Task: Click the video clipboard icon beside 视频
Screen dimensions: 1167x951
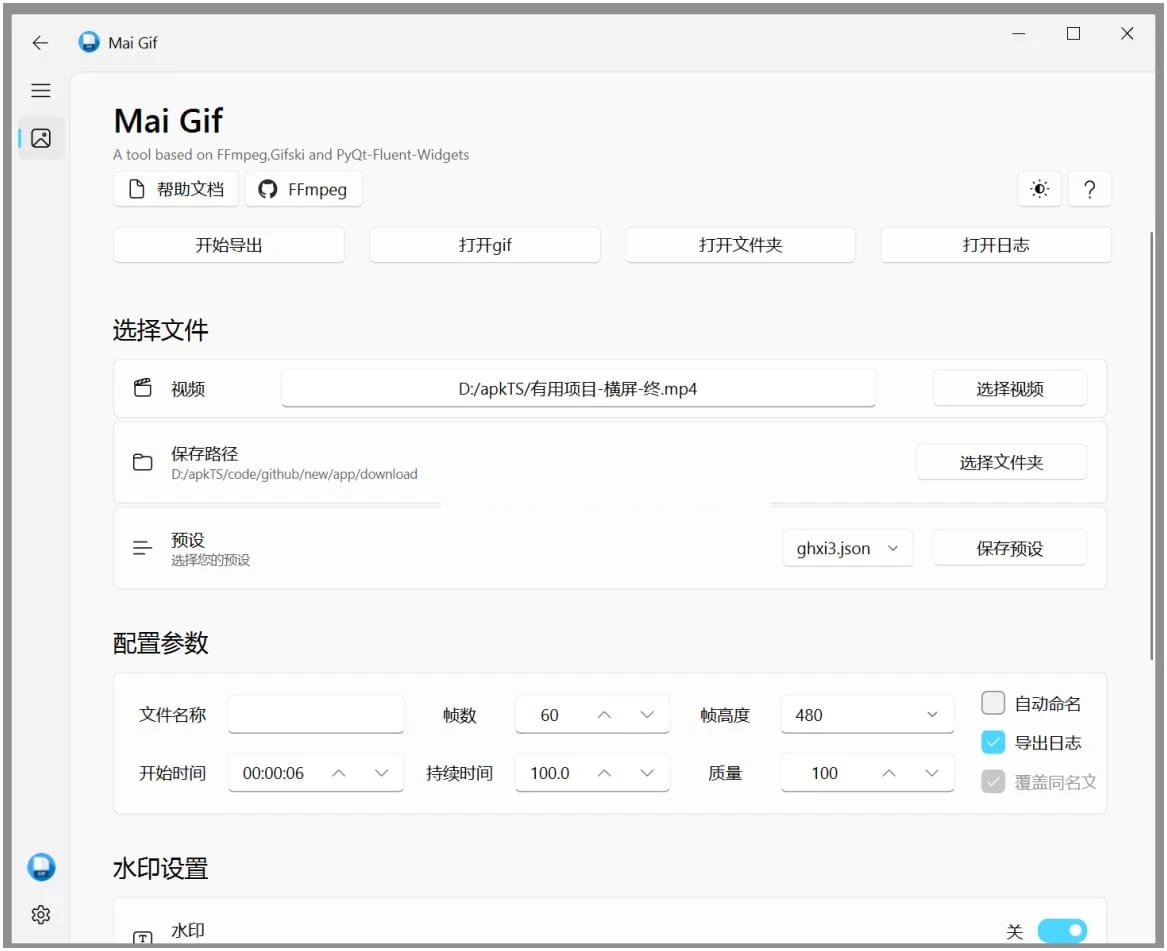Action: (142, 387)
